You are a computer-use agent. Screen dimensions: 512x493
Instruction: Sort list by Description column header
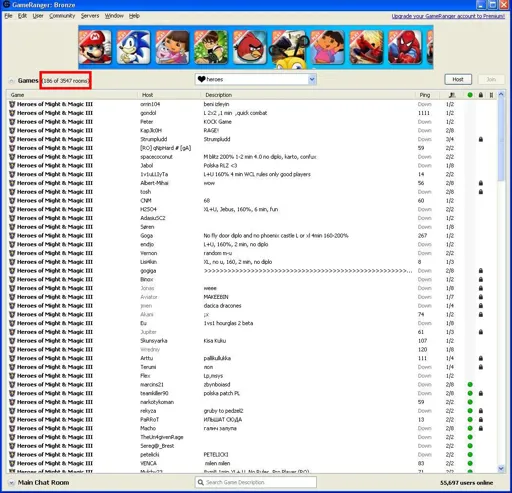(x=308, y=95)
